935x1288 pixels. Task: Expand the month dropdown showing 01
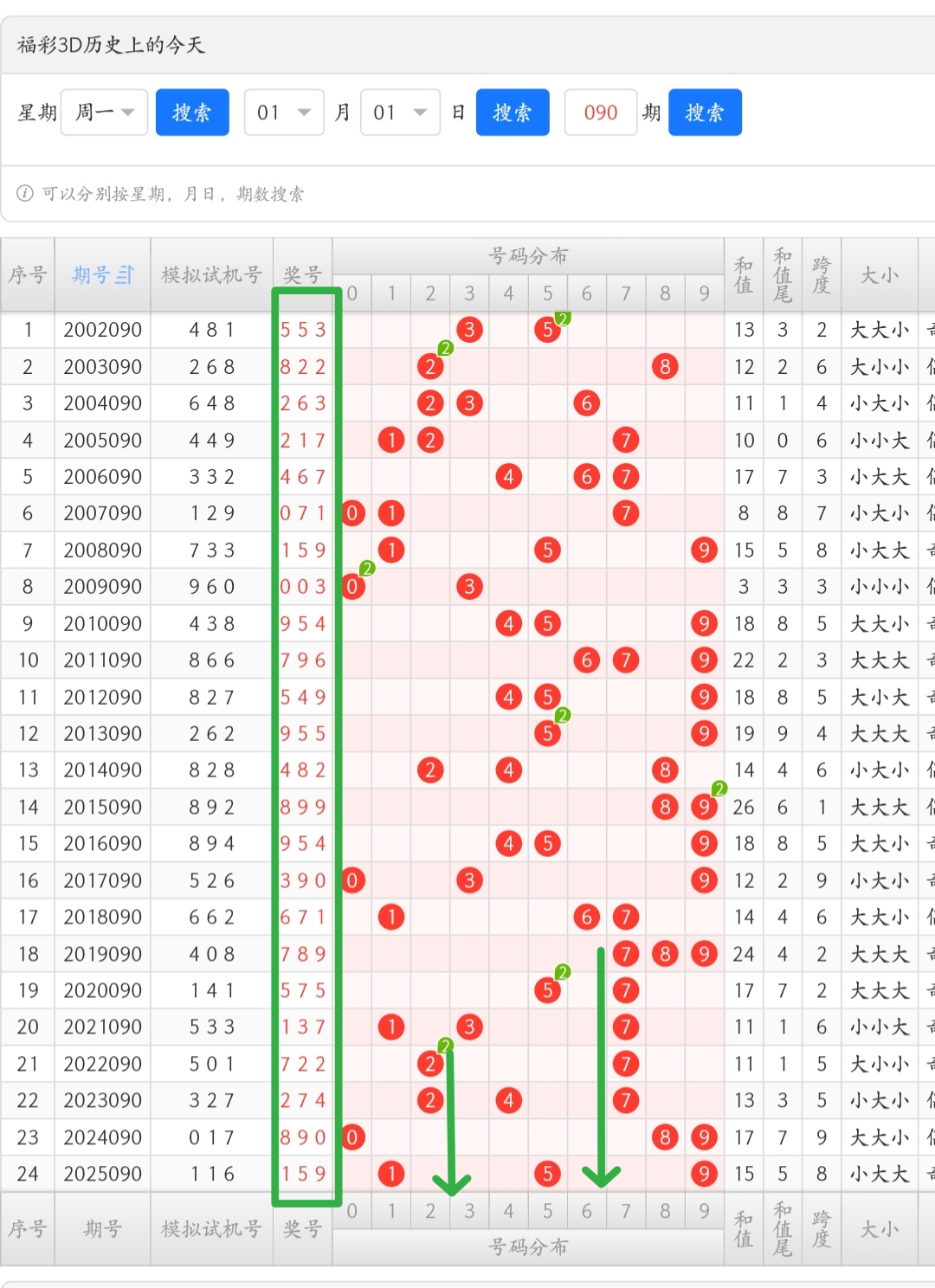click(284, 113)
